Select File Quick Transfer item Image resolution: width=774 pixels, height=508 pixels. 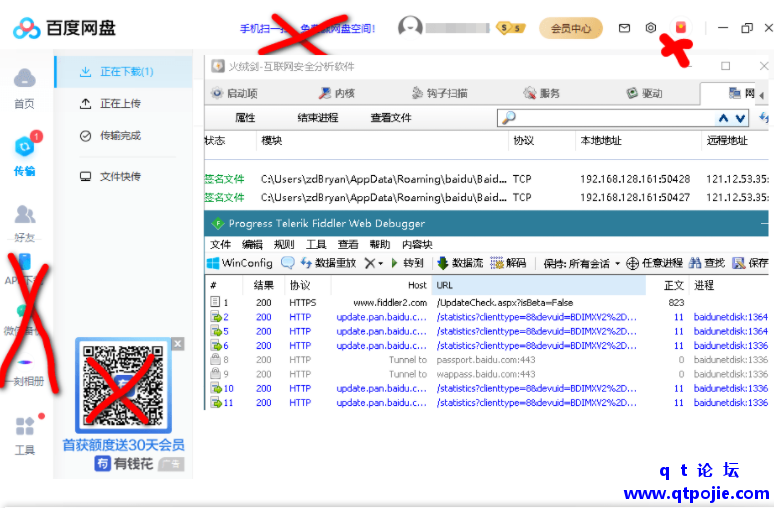pos(123,176)
